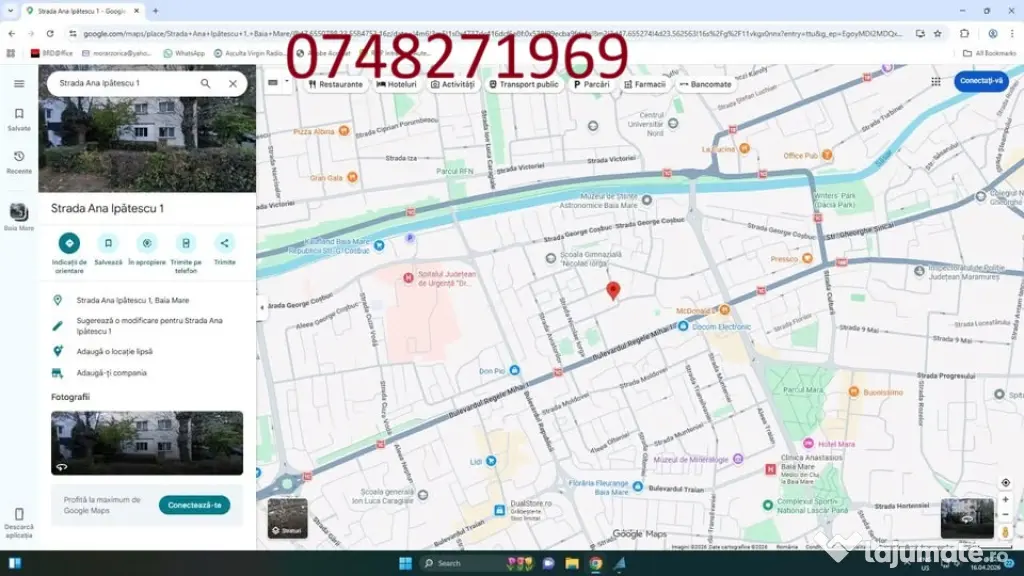
Task: Click the Conectează-te button in side panel
Action: [x=194, y=505]
